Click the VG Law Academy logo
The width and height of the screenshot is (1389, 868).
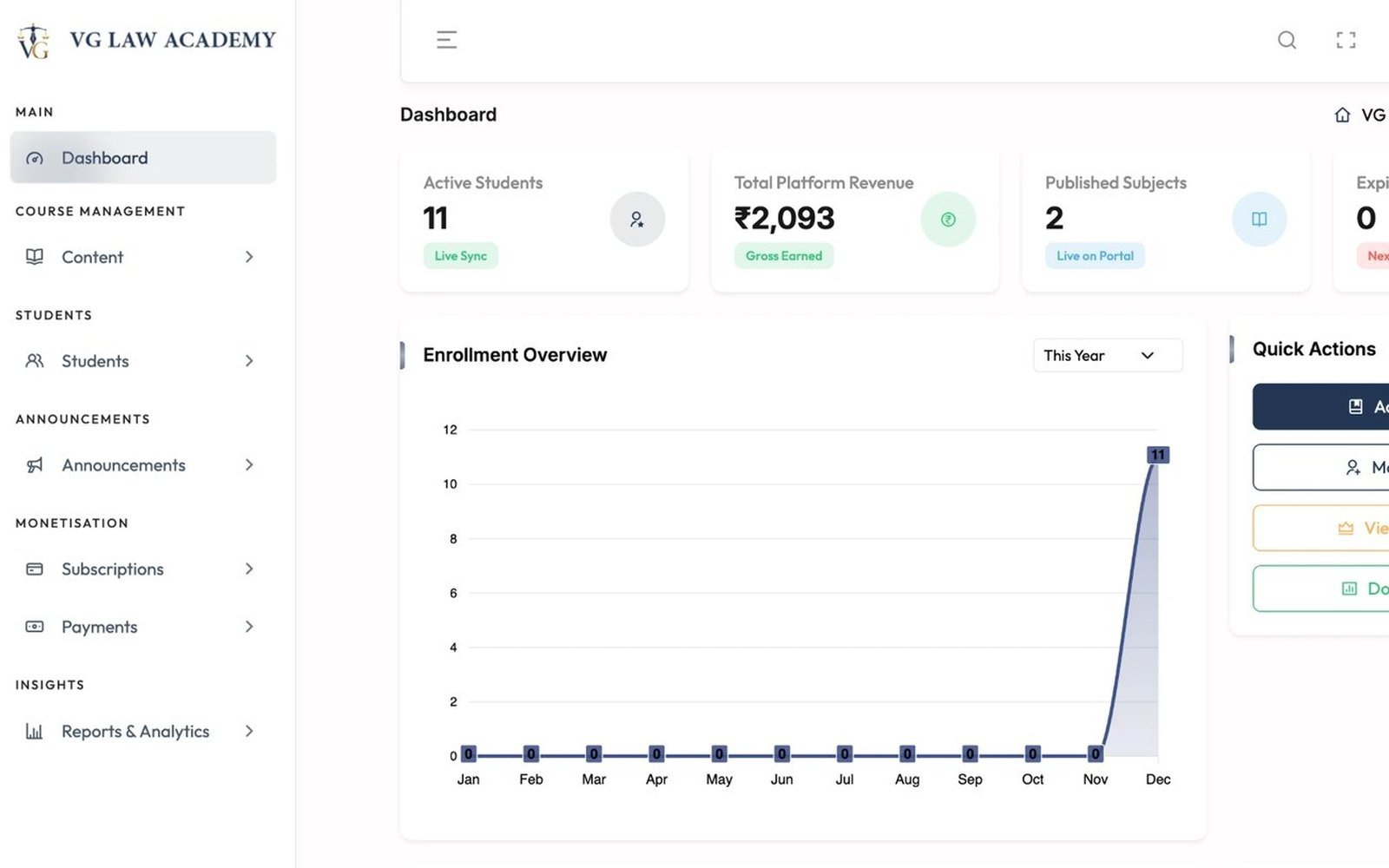pos(146,40)
